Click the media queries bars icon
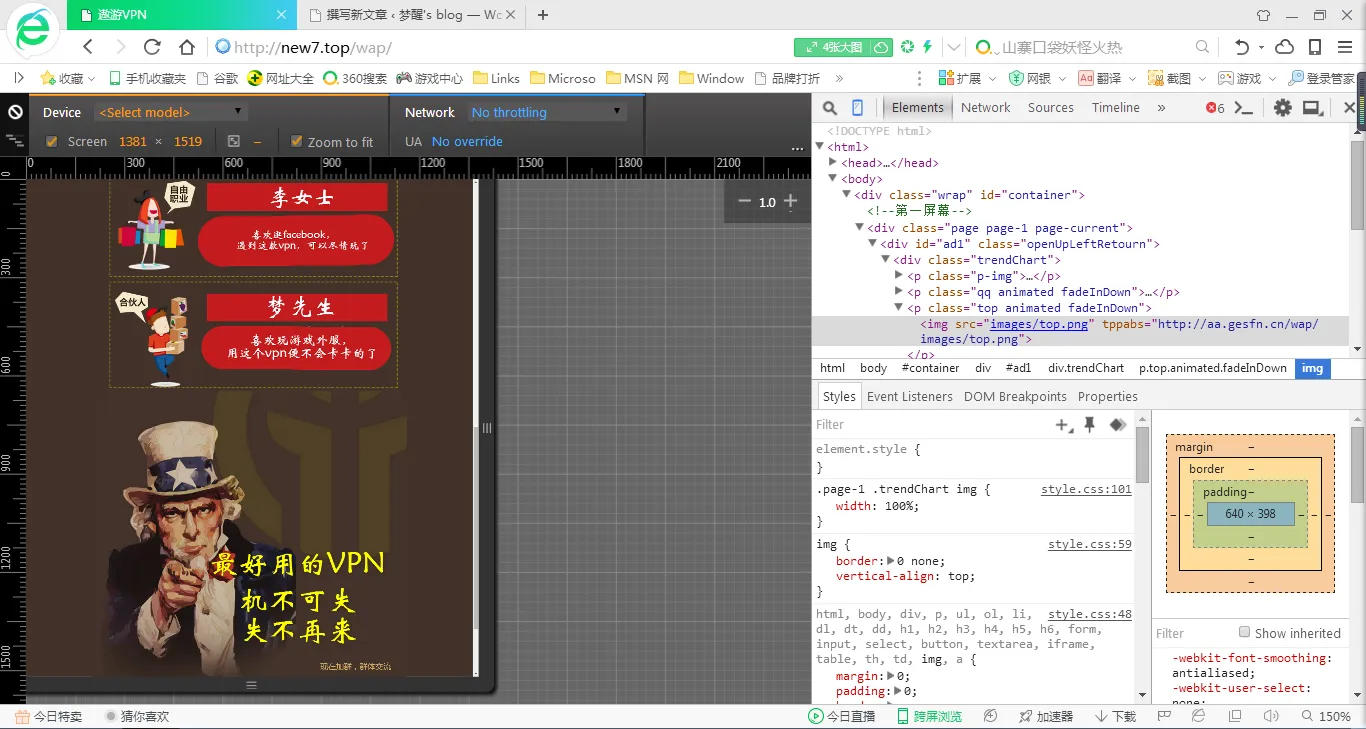Screen dimensions: 1366x729 15,141
